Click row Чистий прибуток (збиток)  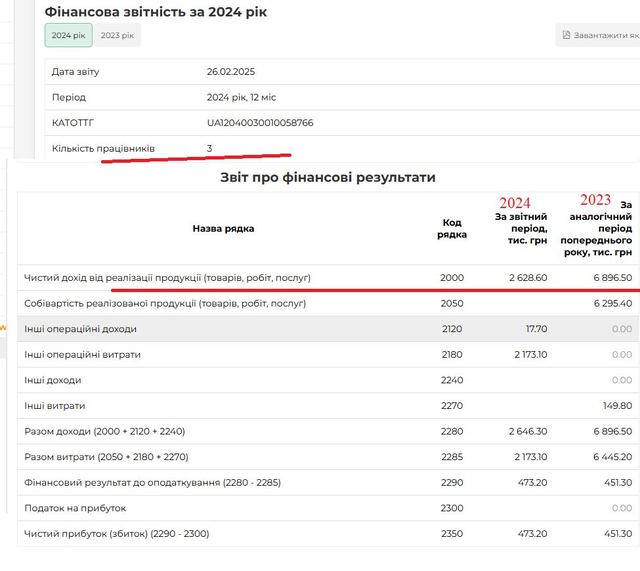[x=328, y=534]
